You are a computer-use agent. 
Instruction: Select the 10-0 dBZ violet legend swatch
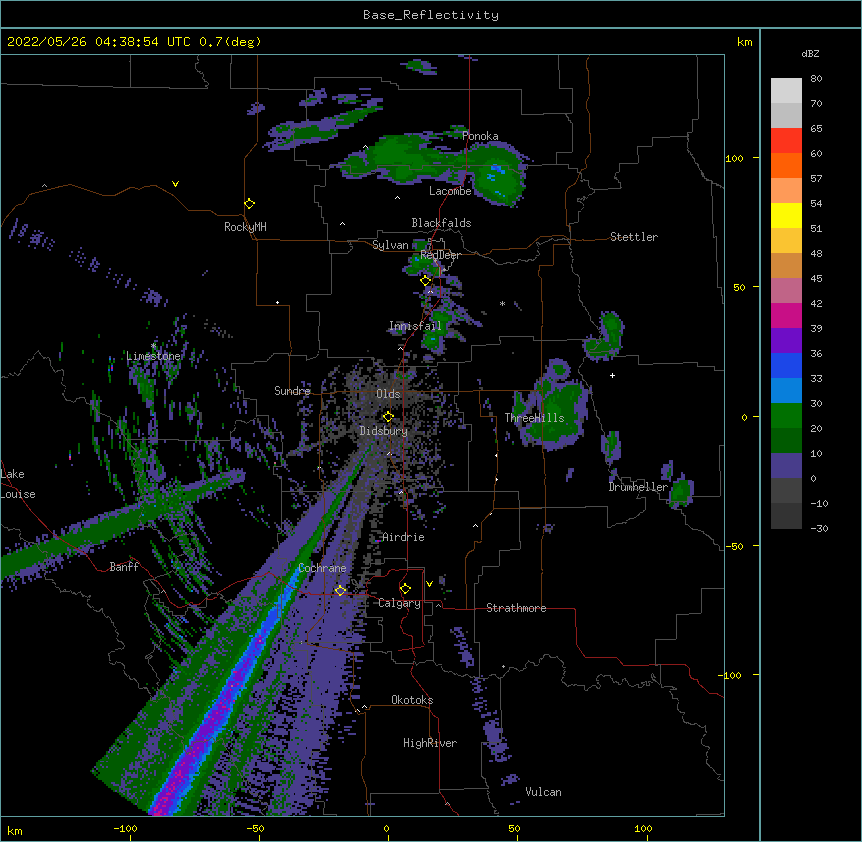pyautogui.click(x=786, y=466)
